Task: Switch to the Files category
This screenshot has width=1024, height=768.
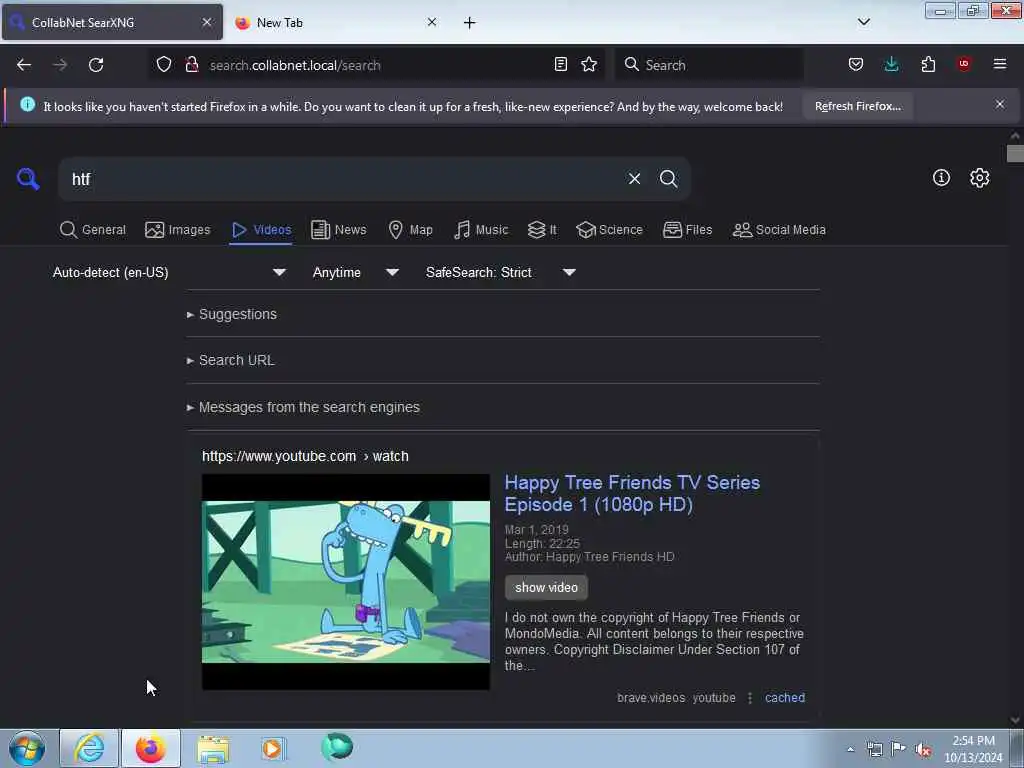Action: (687, 230)
